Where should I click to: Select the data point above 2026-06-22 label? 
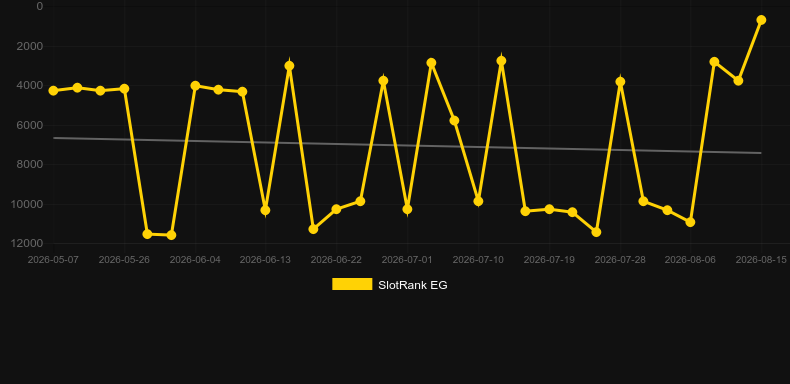point(336,209)
